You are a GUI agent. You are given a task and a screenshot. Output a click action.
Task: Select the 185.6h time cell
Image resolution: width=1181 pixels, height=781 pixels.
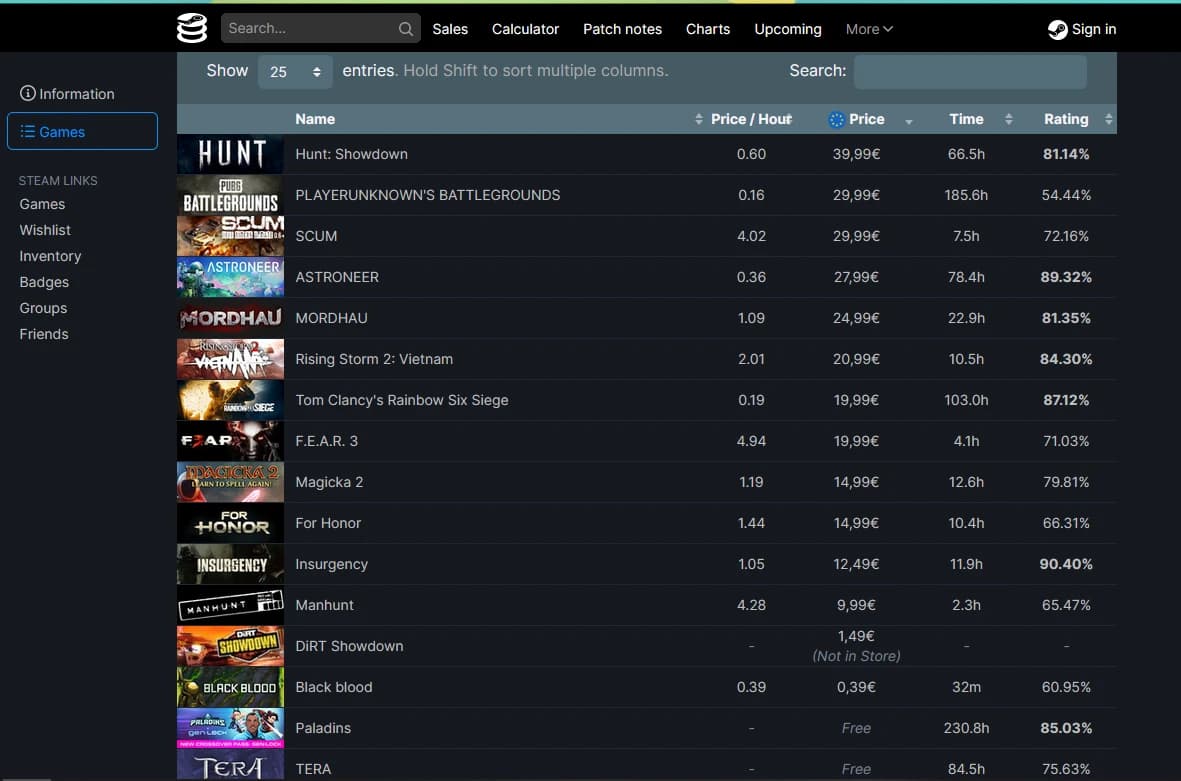[966, 195]
